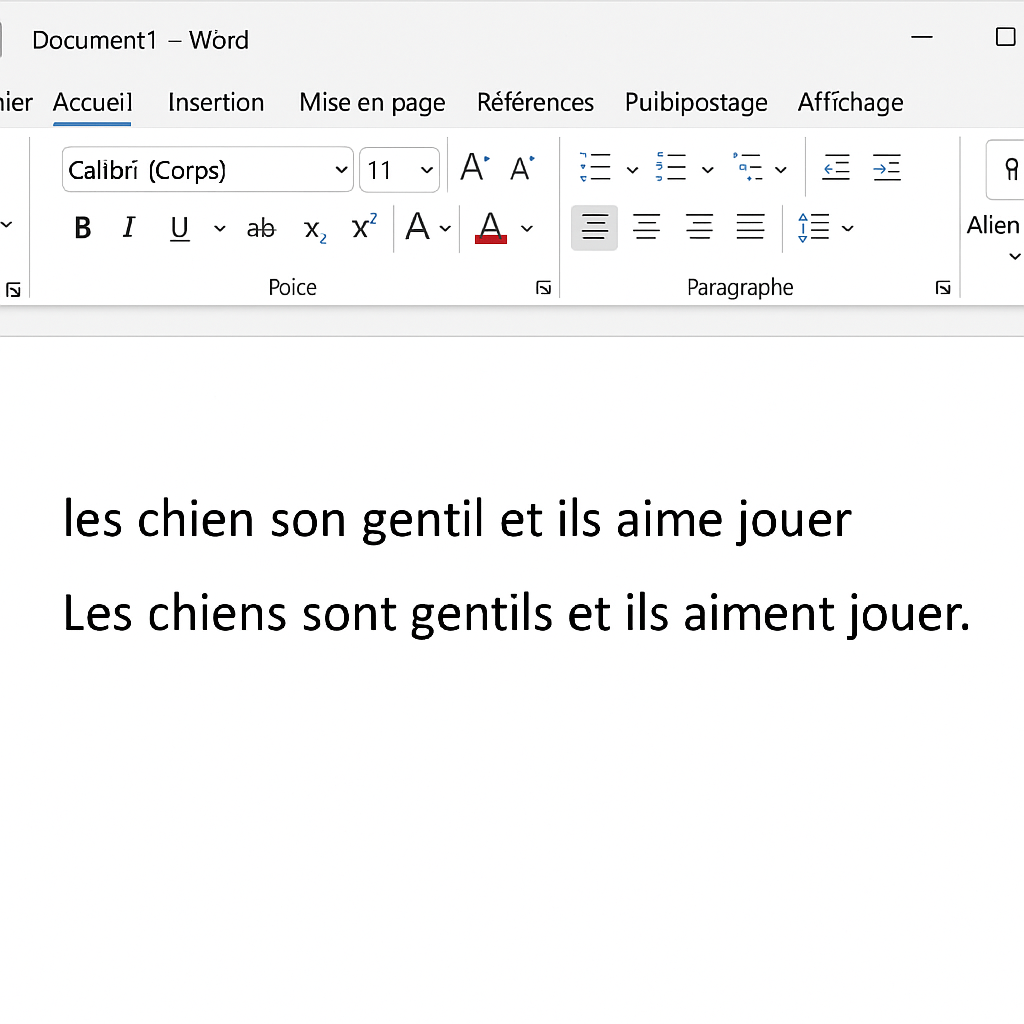Toggle italic formatting
The image size is (1024, 1024).
[x=128, y=228]
